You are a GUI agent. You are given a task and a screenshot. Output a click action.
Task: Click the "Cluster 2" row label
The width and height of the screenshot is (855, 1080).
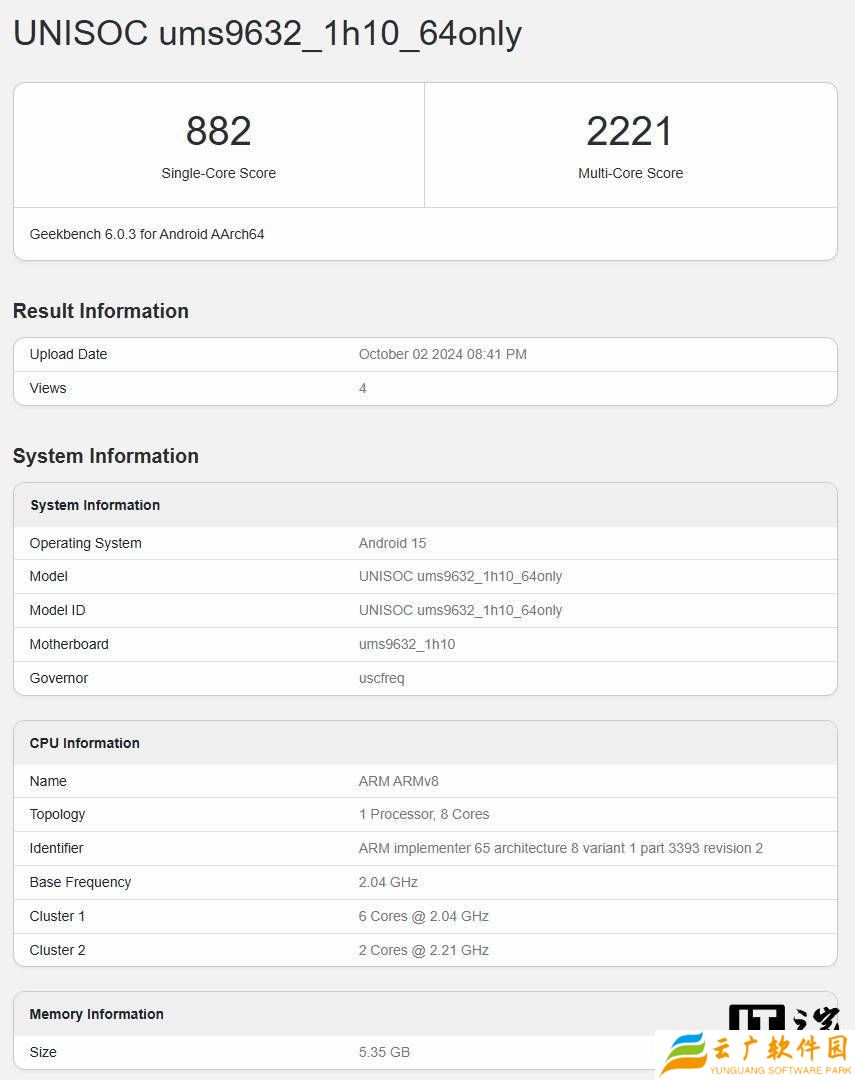pos(57,950)
